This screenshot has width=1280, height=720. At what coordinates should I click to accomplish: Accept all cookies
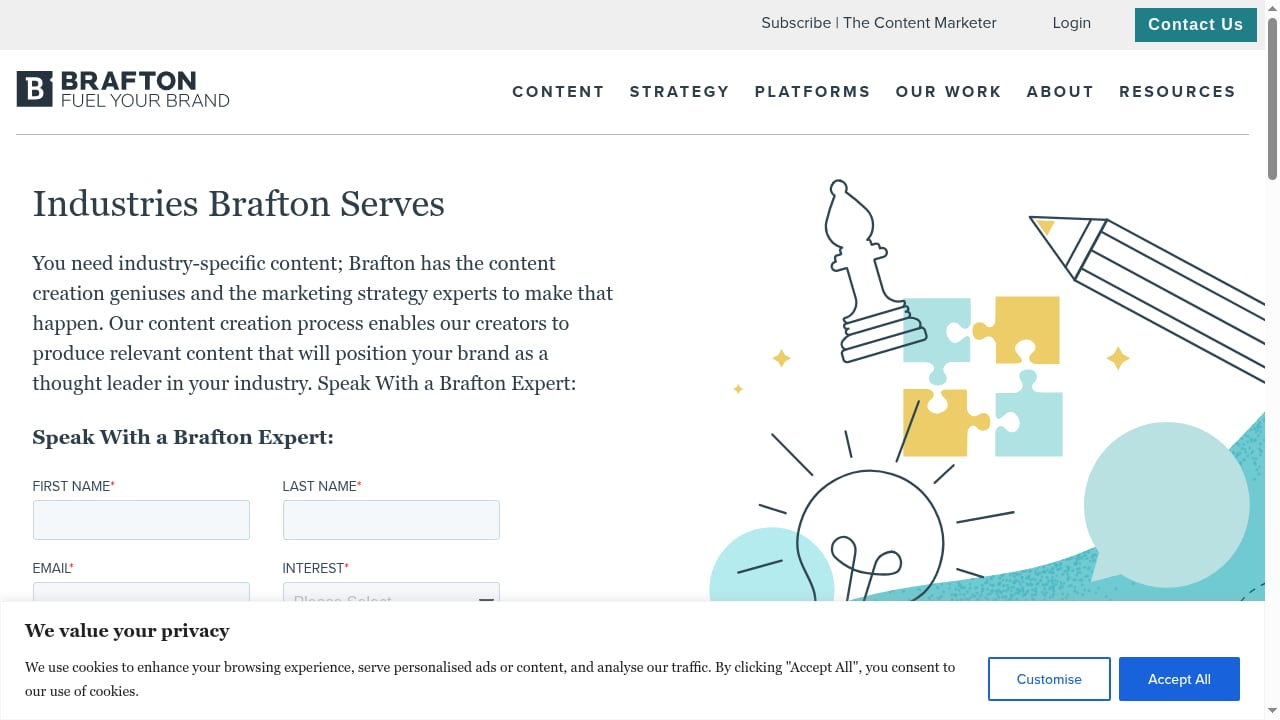pyautogui.click(x=1179, y=679)
